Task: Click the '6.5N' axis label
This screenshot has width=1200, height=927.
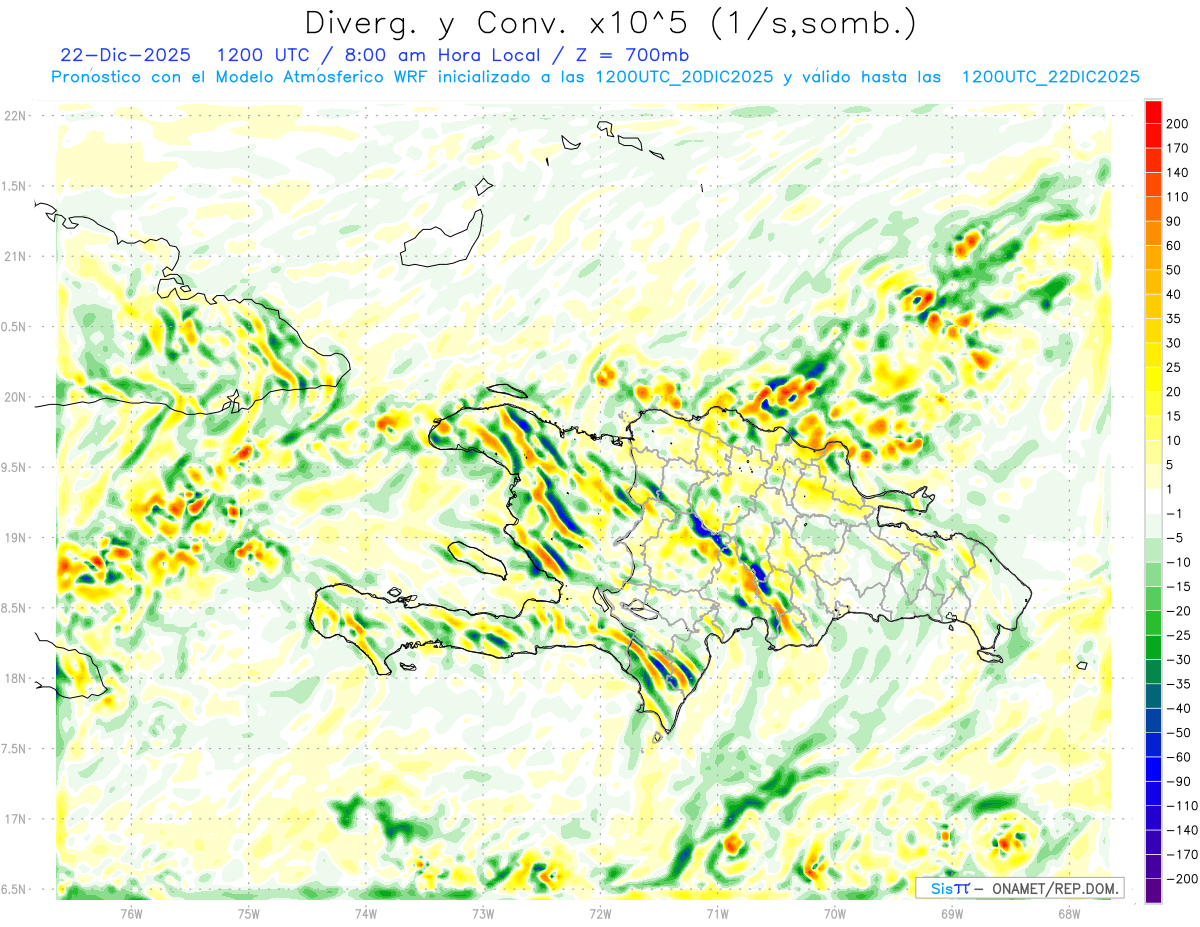Action: pyautogui.click(x=15, y=889)
